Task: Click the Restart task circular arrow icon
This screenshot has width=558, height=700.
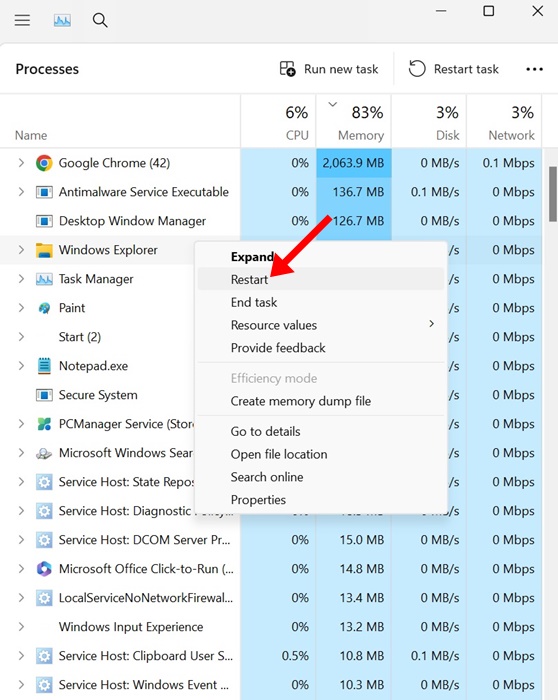Action: (417, 69)
